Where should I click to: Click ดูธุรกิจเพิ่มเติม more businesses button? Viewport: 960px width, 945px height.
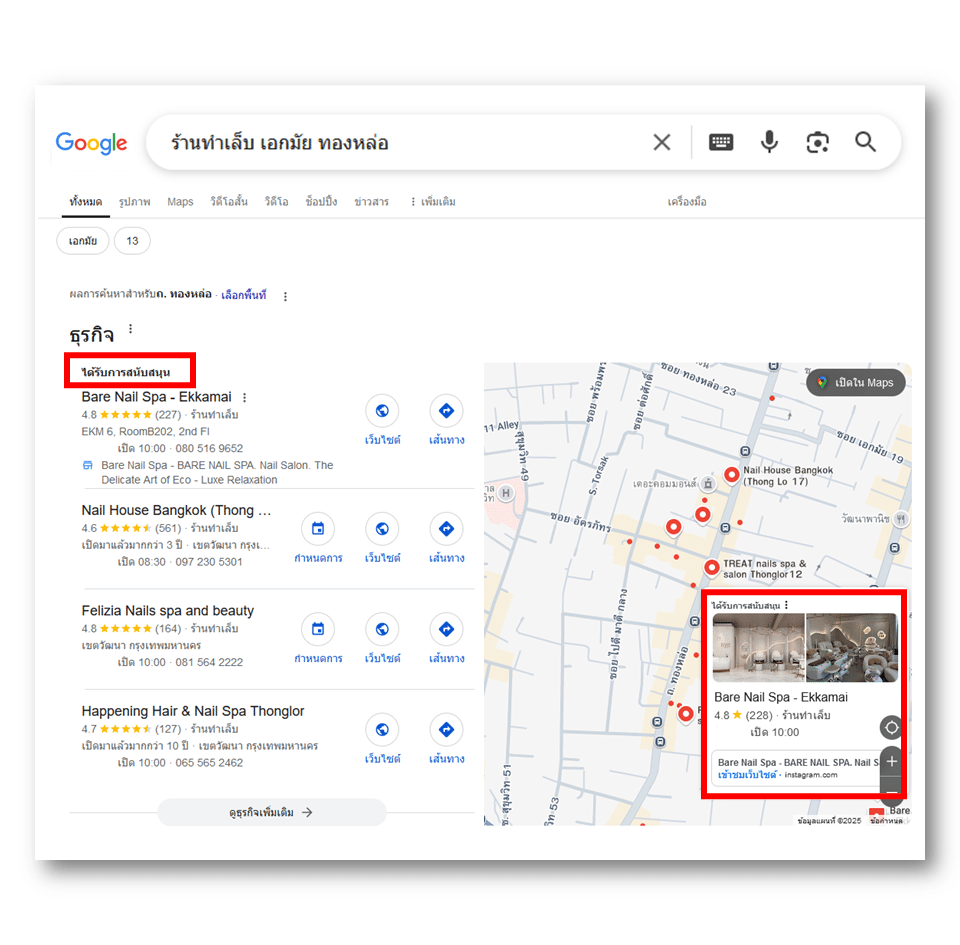pyautogui.click(x=271, y=812)
